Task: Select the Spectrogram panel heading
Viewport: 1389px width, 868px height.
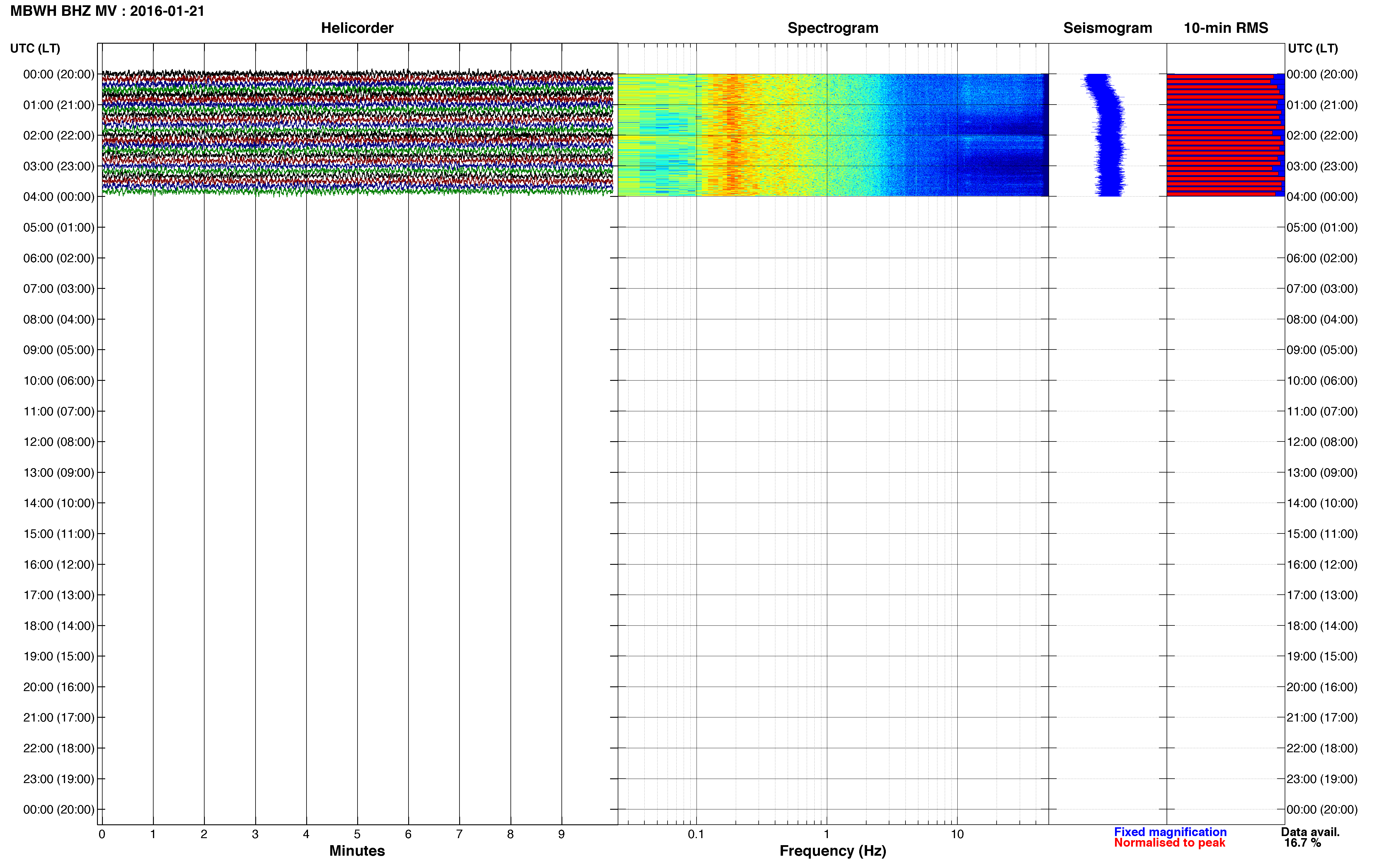Action: (833, 28)
